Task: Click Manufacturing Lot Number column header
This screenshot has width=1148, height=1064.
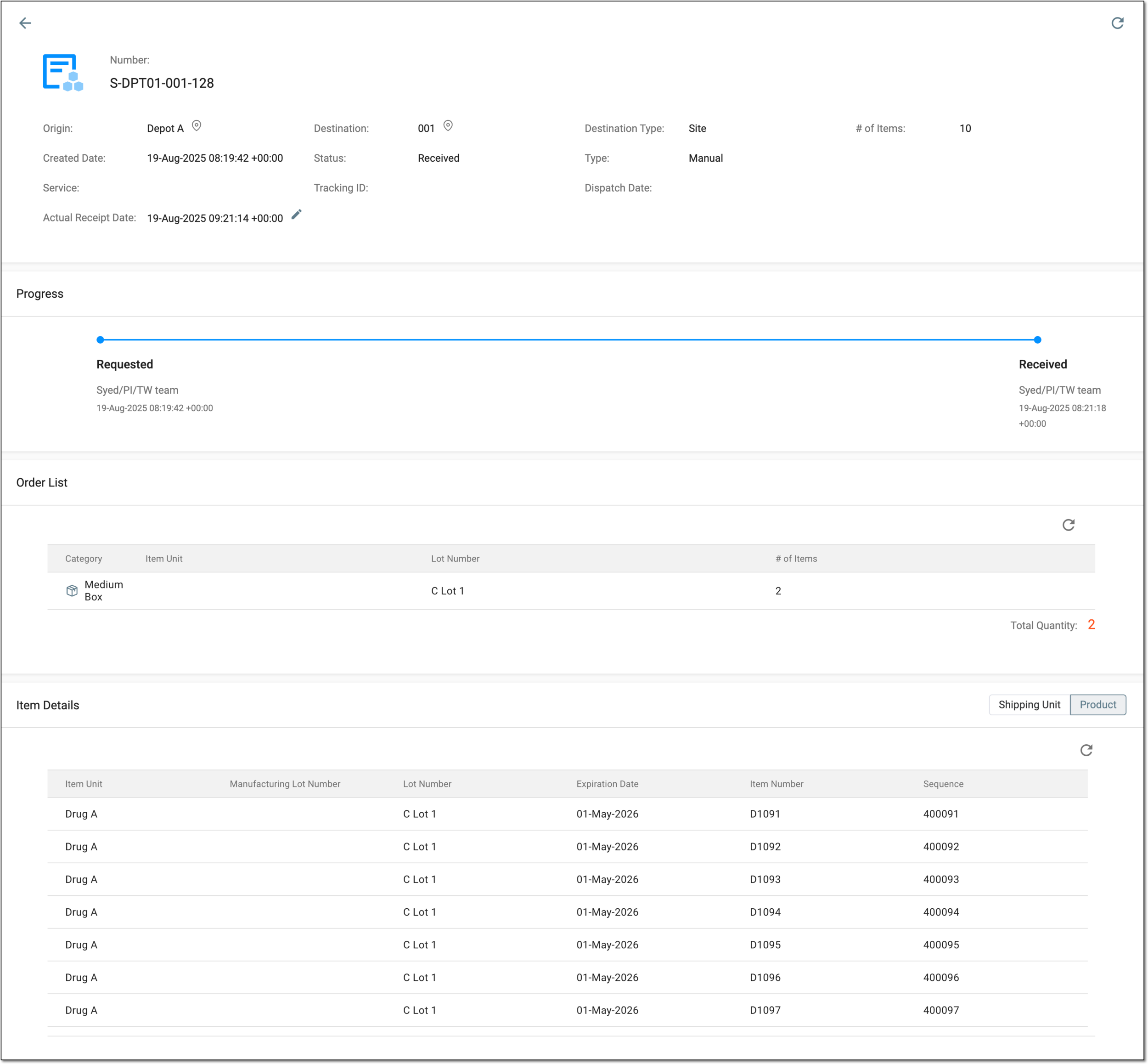Action: click(285, 784)
